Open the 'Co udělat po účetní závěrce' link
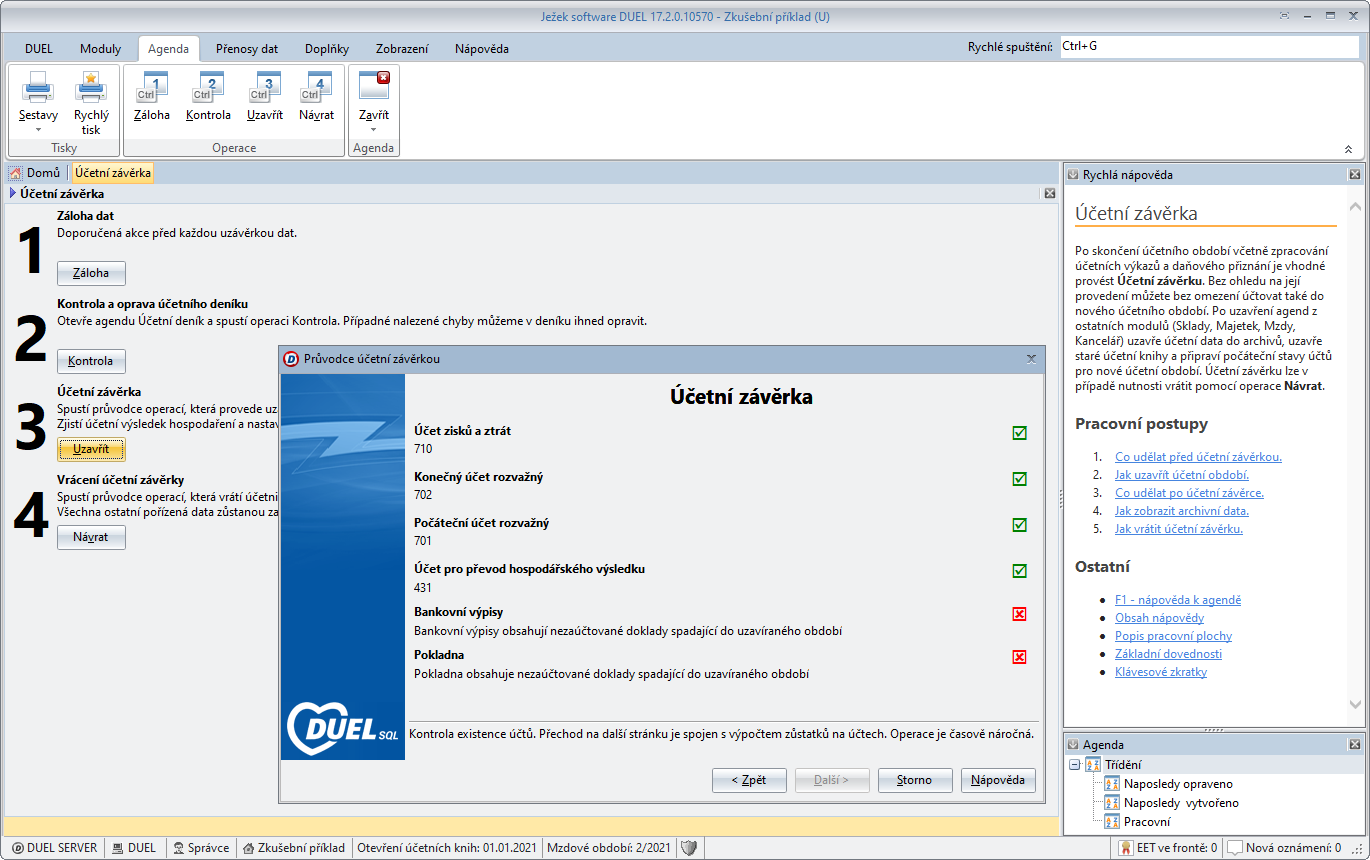Viewport: 1370px width, 860px height. tap(1189, 493)
